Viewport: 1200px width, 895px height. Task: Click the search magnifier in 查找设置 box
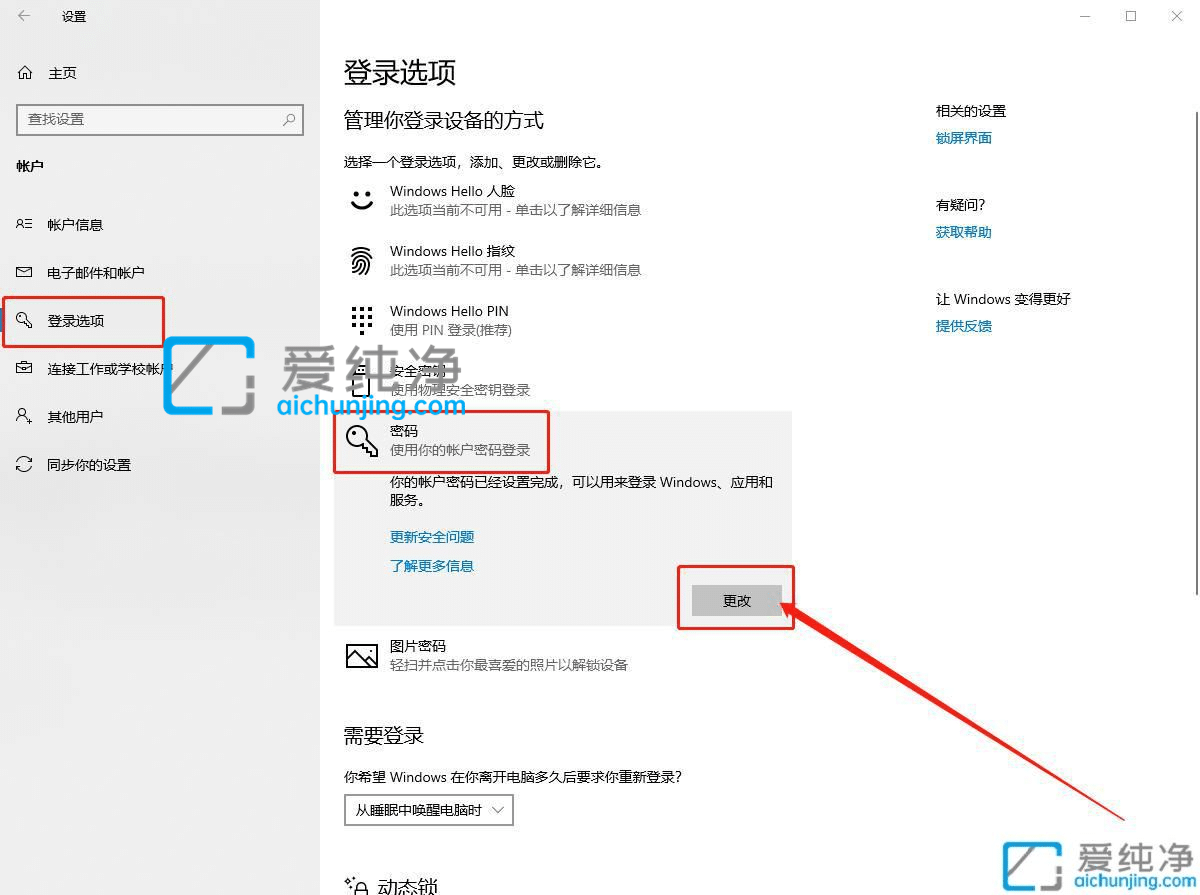pos(289,119)
